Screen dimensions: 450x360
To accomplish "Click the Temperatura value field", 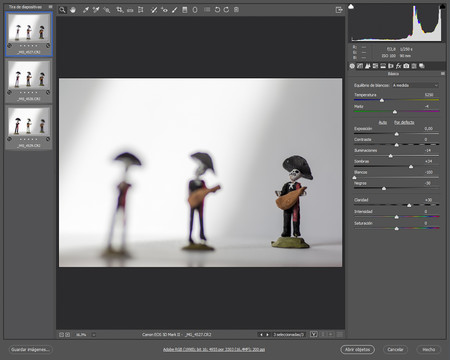I will (x=429, y=95).
